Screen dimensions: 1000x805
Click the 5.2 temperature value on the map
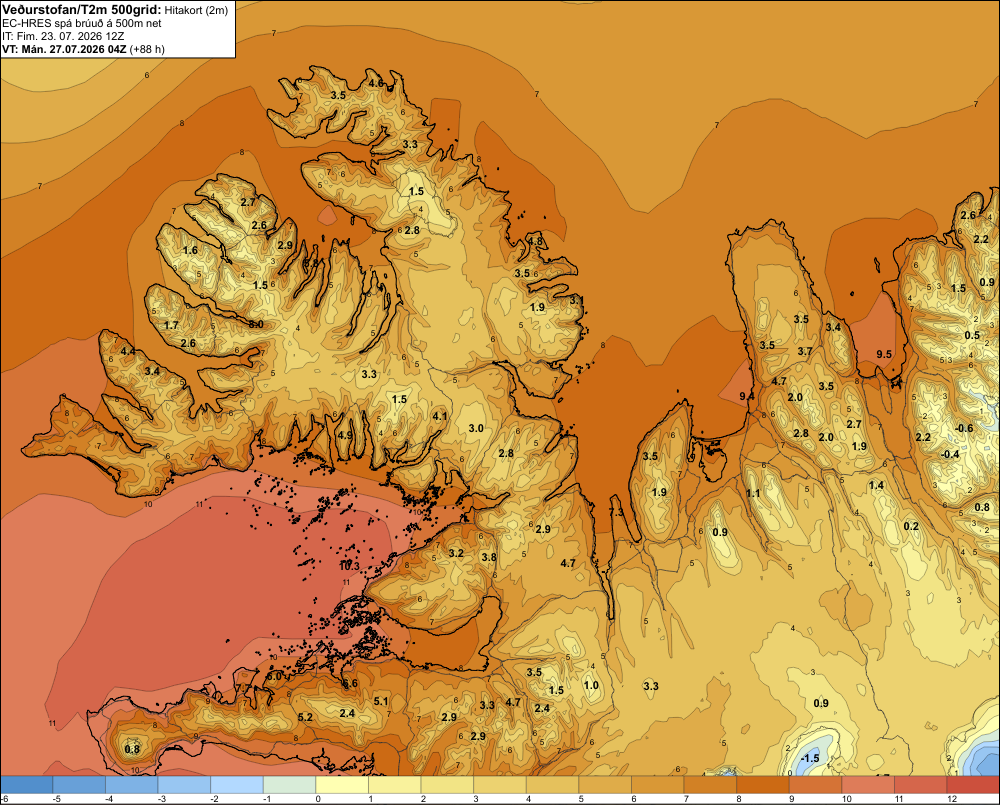tap(305, 718)
